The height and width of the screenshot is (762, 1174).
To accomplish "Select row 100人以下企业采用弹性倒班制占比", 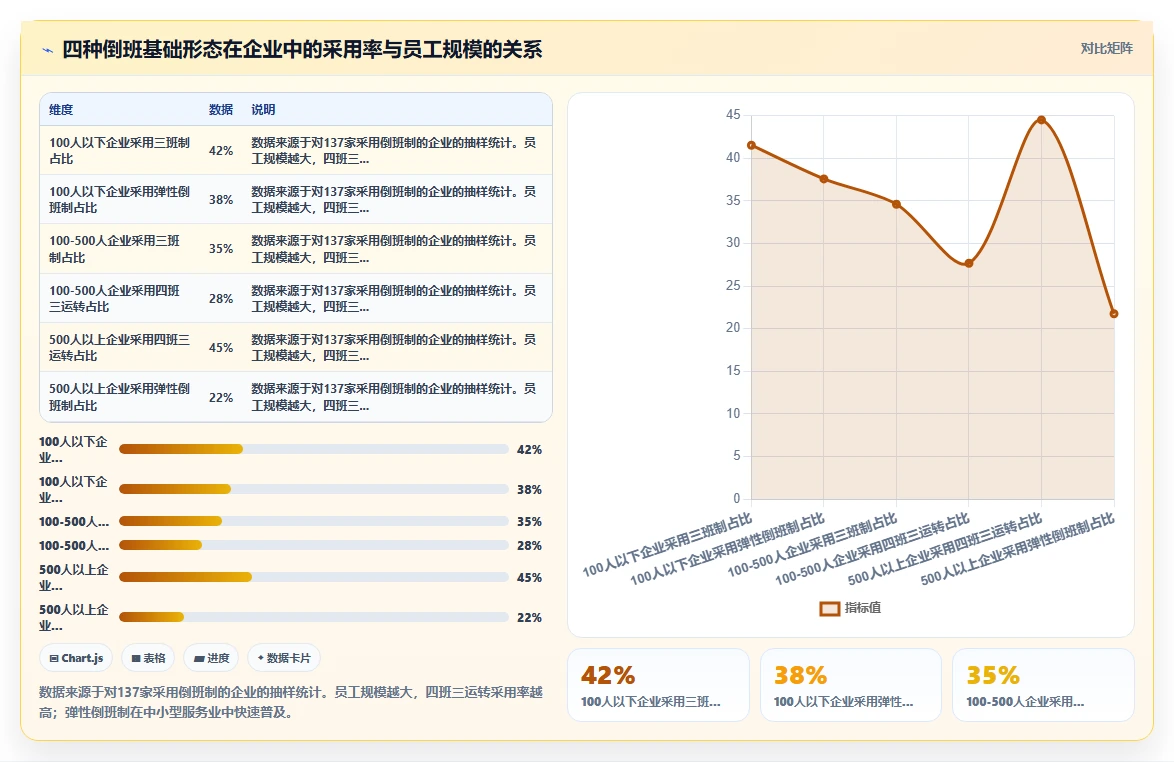I will coord(296,200).
